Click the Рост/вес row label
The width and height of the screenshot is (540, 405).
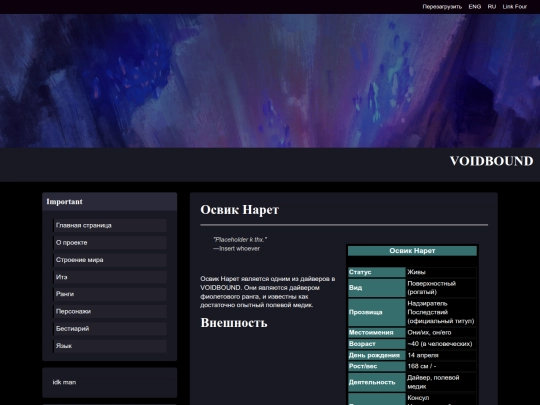coord(377,366)
